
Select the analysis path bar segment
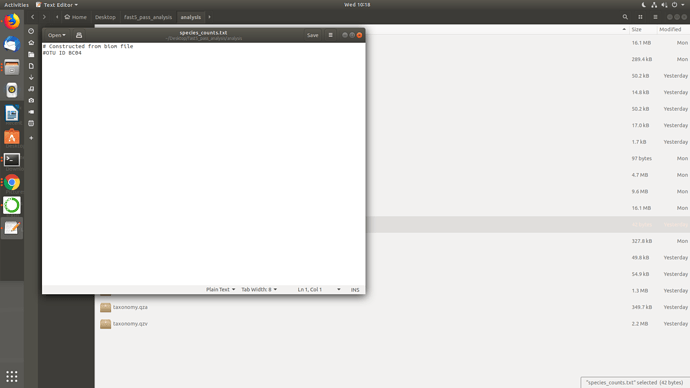click(191, 17)
